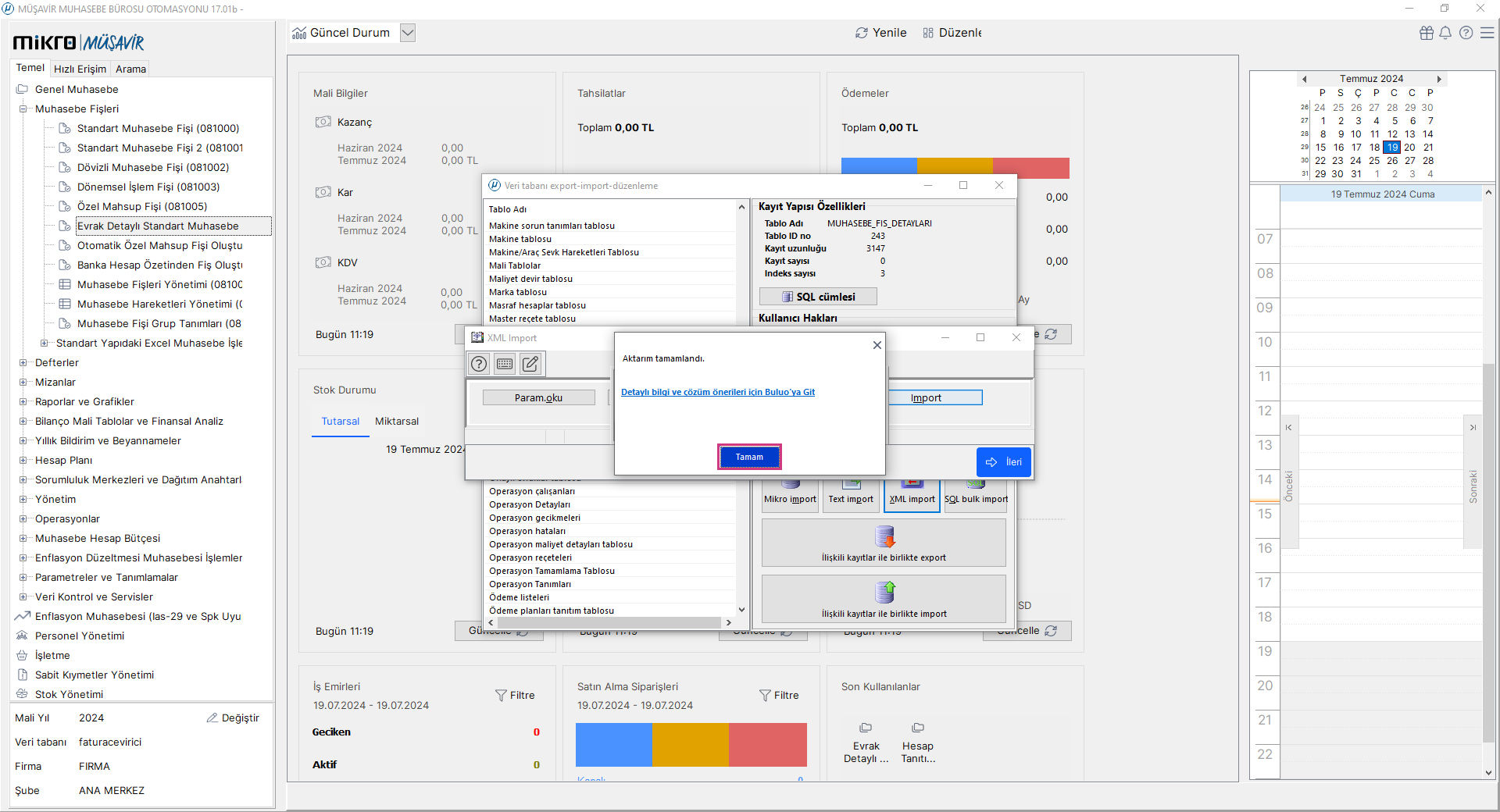The image size is (1500, 812).
Task: Expand the Mizanlar tree node
Action: coord(23,383)
